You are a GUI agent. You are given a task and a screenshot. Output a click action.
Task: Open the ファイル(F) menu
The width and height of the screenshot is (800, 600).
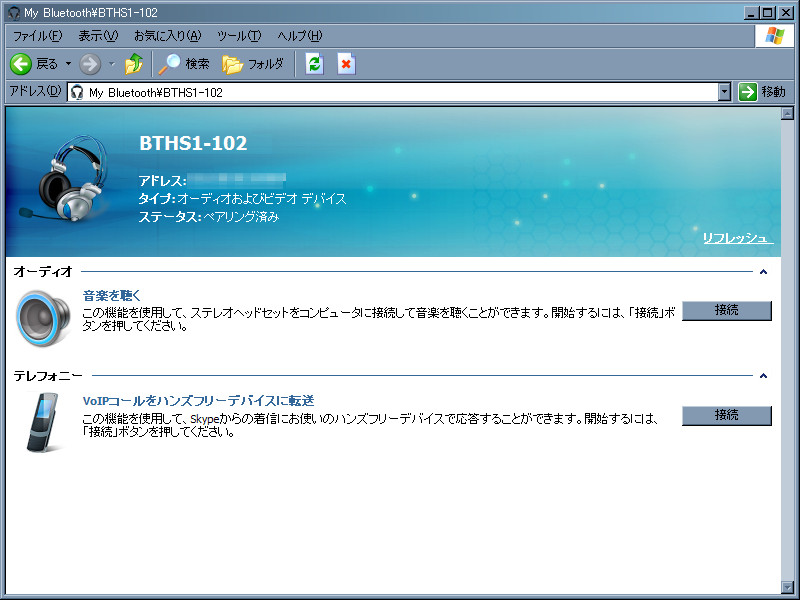click(38, 36)
